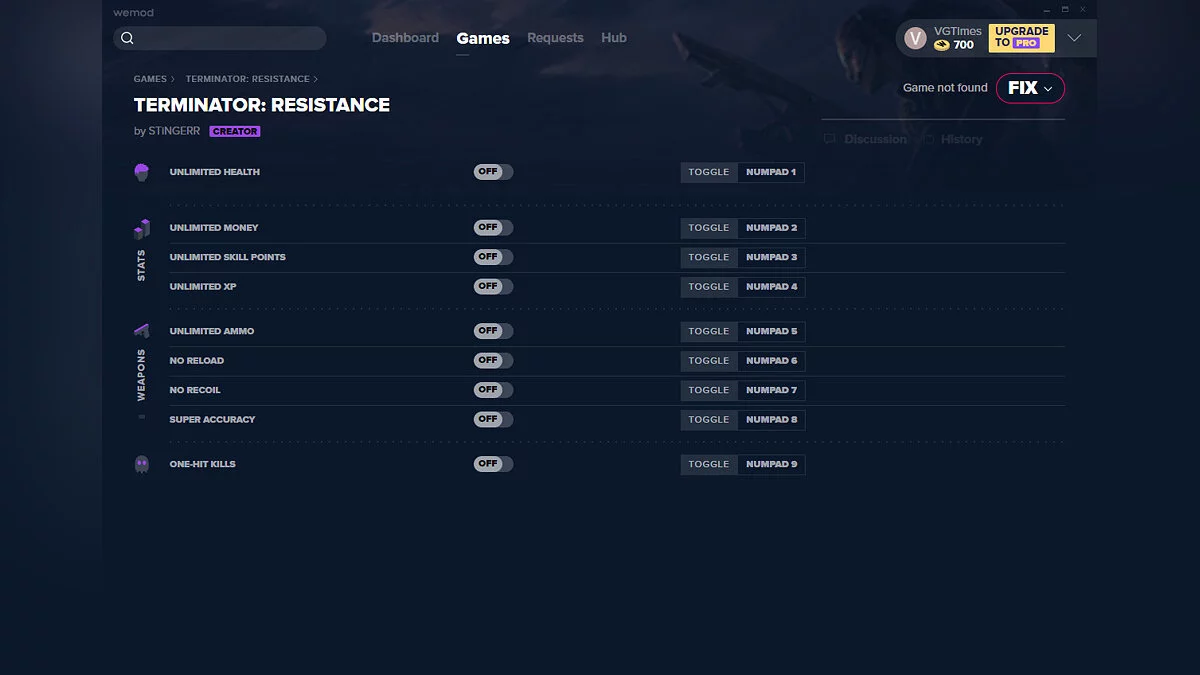Click the History page icon
1200x675 pixels.
[927, 139]
